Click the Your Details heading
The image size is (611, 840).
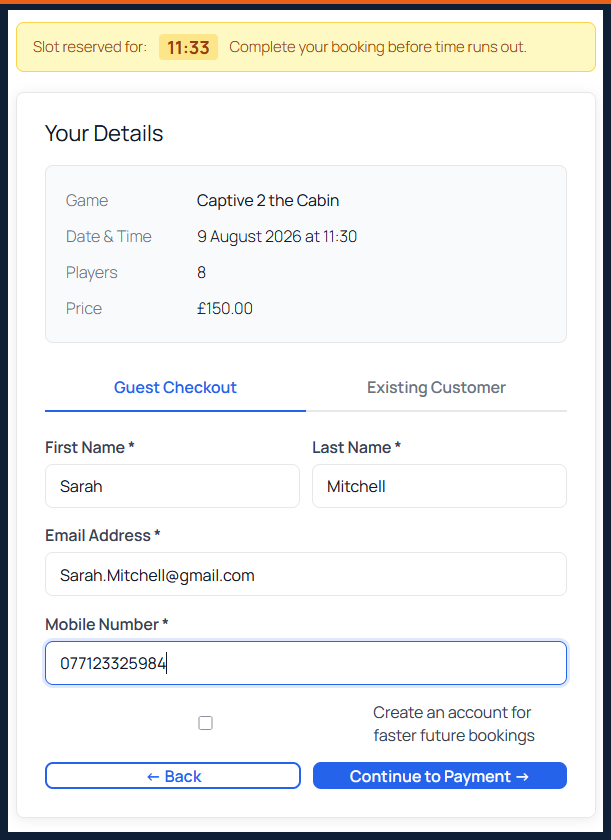104,133
